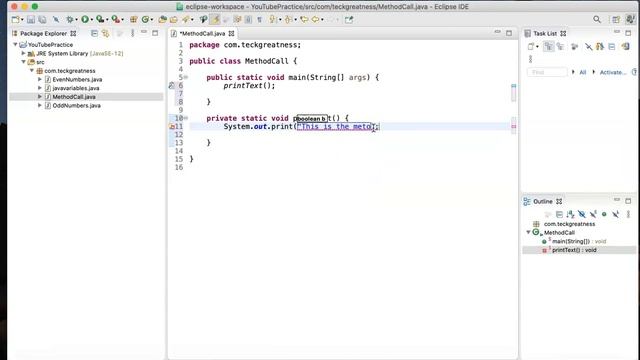Click the error marker on line 11

coord(172,127)
